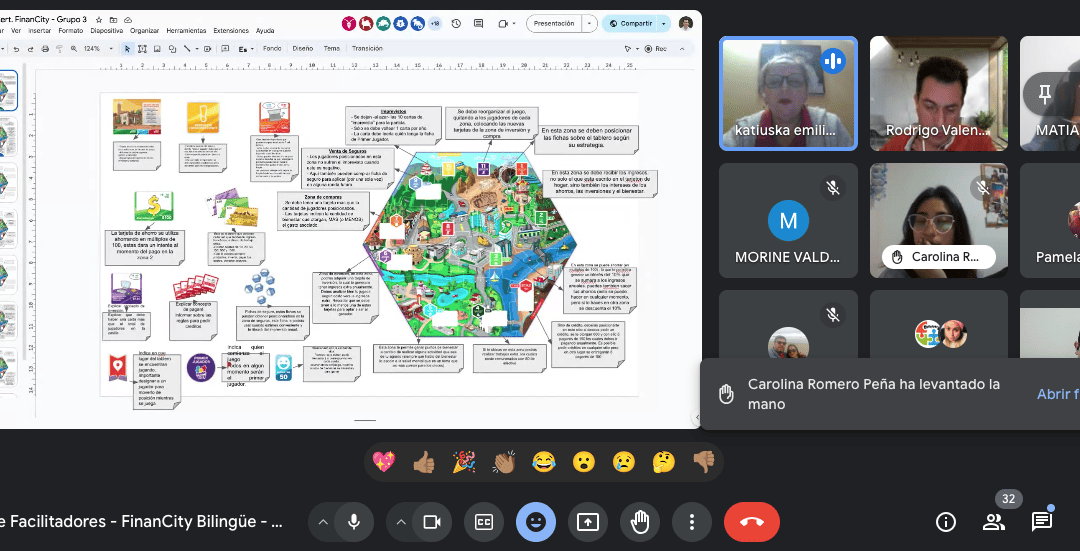
Task: Select MORINE VALD participant tile
Action: click(x=789, y=220)
